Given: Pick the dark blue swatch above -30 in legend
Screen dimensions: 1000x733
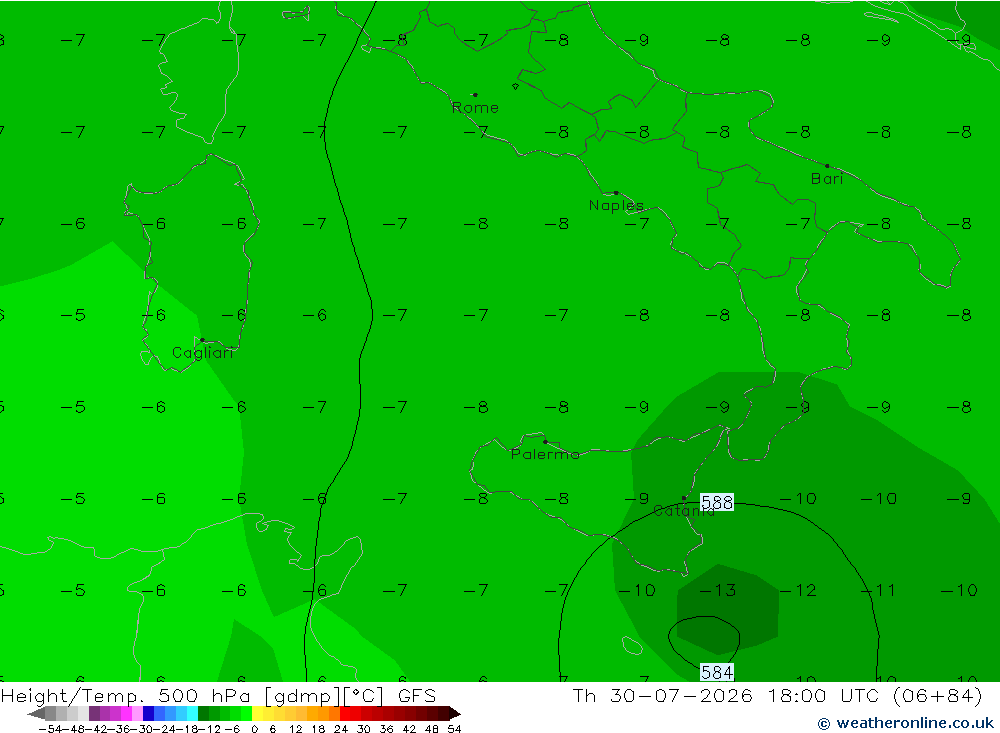Looking at the screenshot, I should 148,713.
